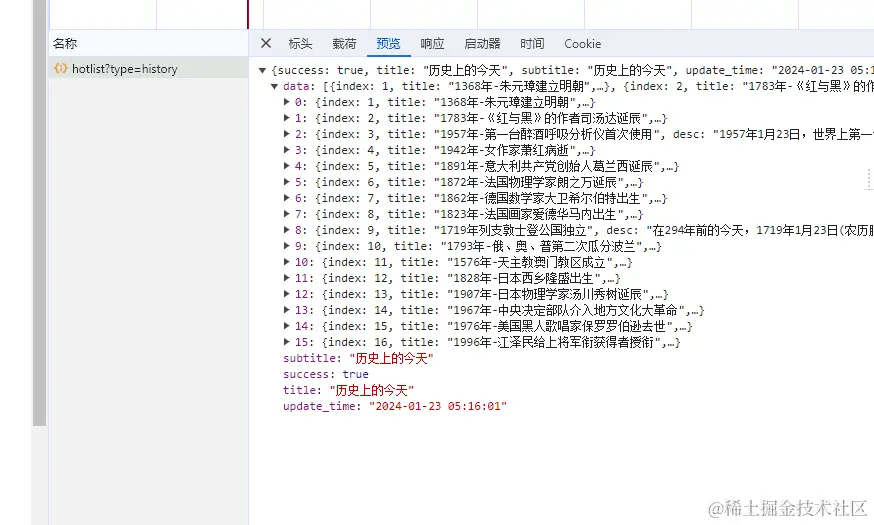Click the left vertical scrollbar
The image size is (874, 525).
click(40, 212)
